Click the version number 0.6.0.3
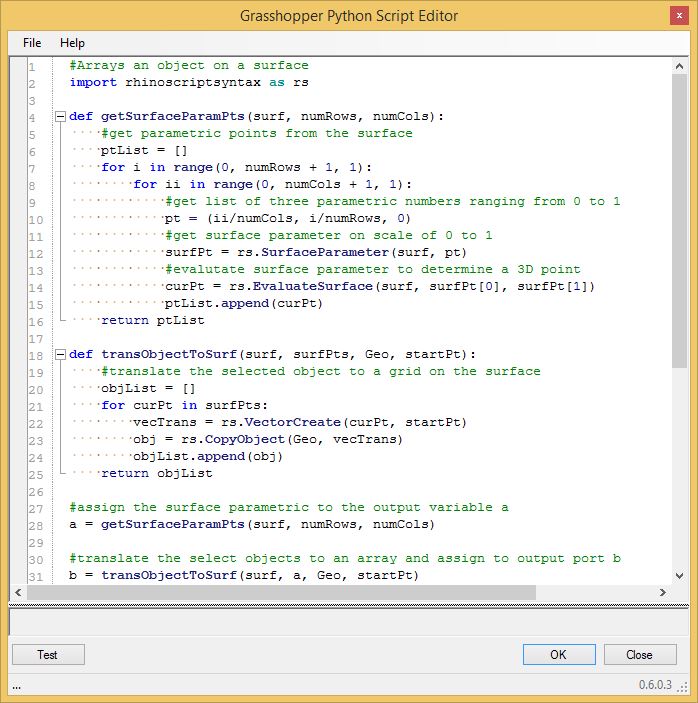The image size is (698, 703). [x=655, y=685]
